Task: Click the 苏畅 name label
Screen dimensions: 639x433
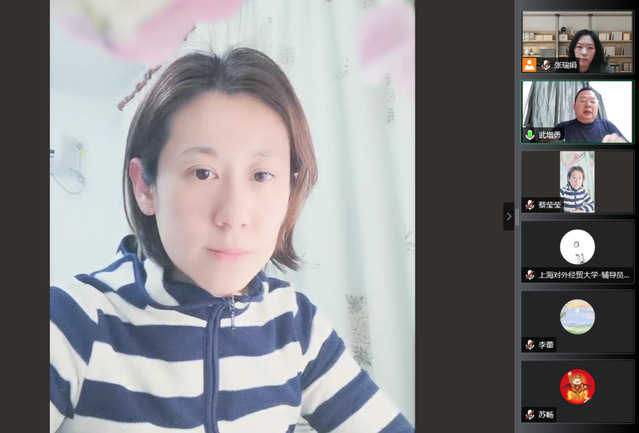Action: pos(545,414)
